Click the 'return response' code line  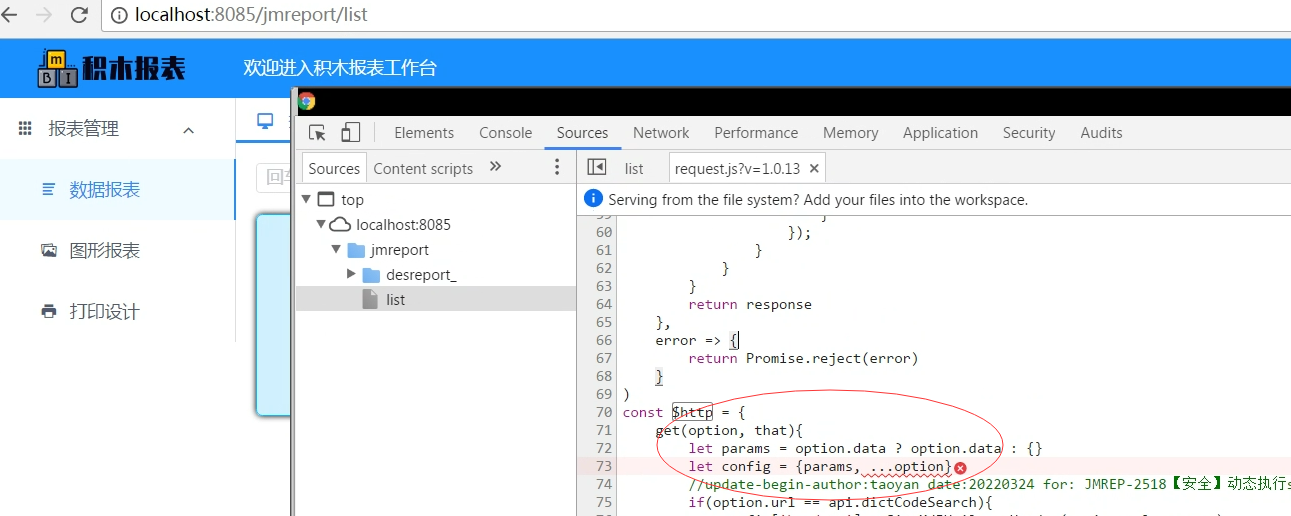click(750, 304)
